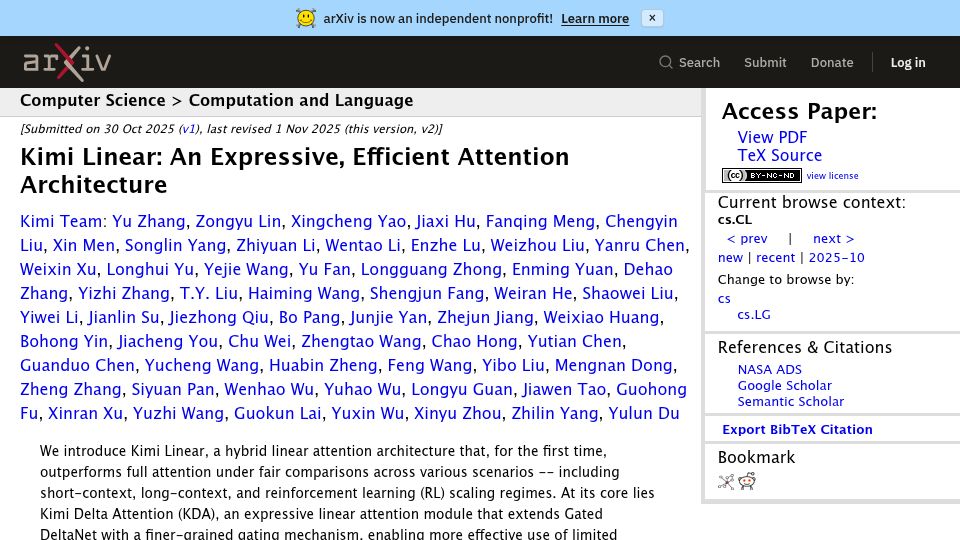Open author Guokun Lai

(277, 413)
